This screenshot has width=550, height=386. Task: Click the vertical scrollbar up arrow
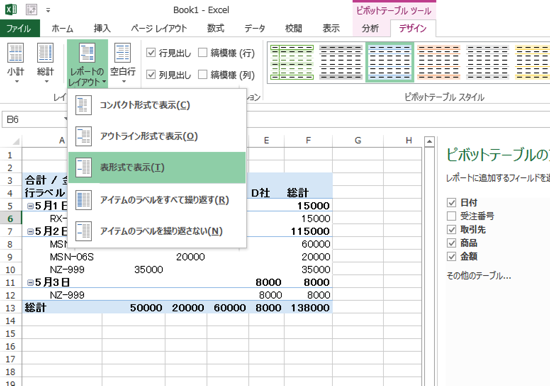429,141
